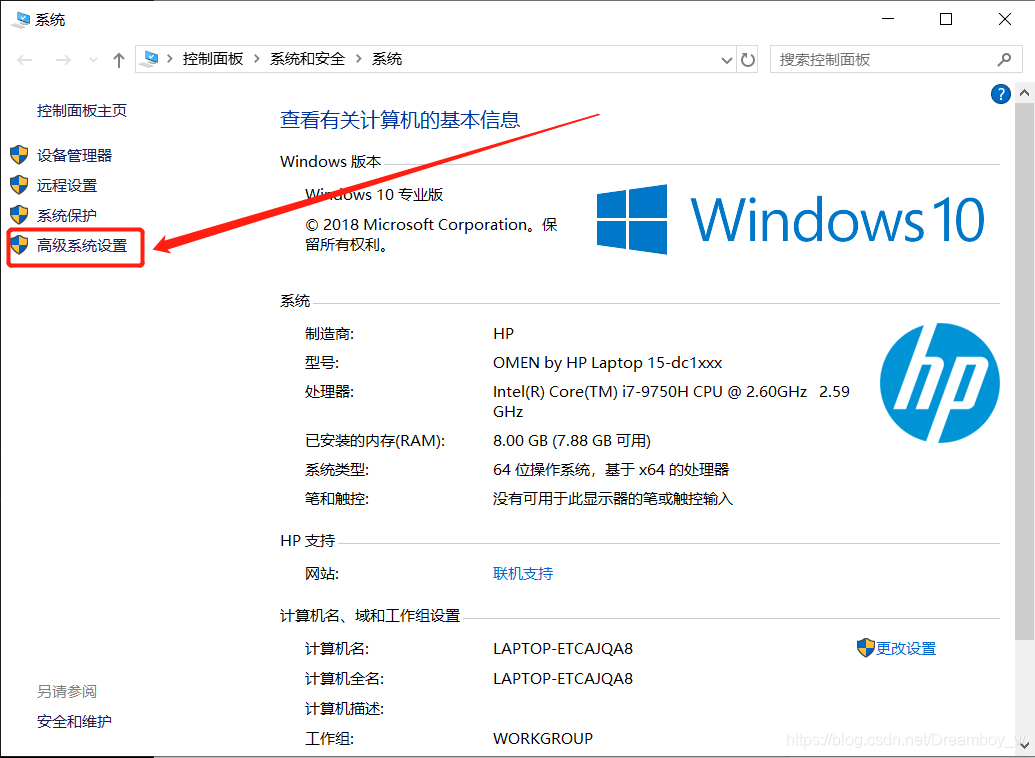Focus the 搜索控制面板 search box
1035x758 pixels.
pos(894,59)
